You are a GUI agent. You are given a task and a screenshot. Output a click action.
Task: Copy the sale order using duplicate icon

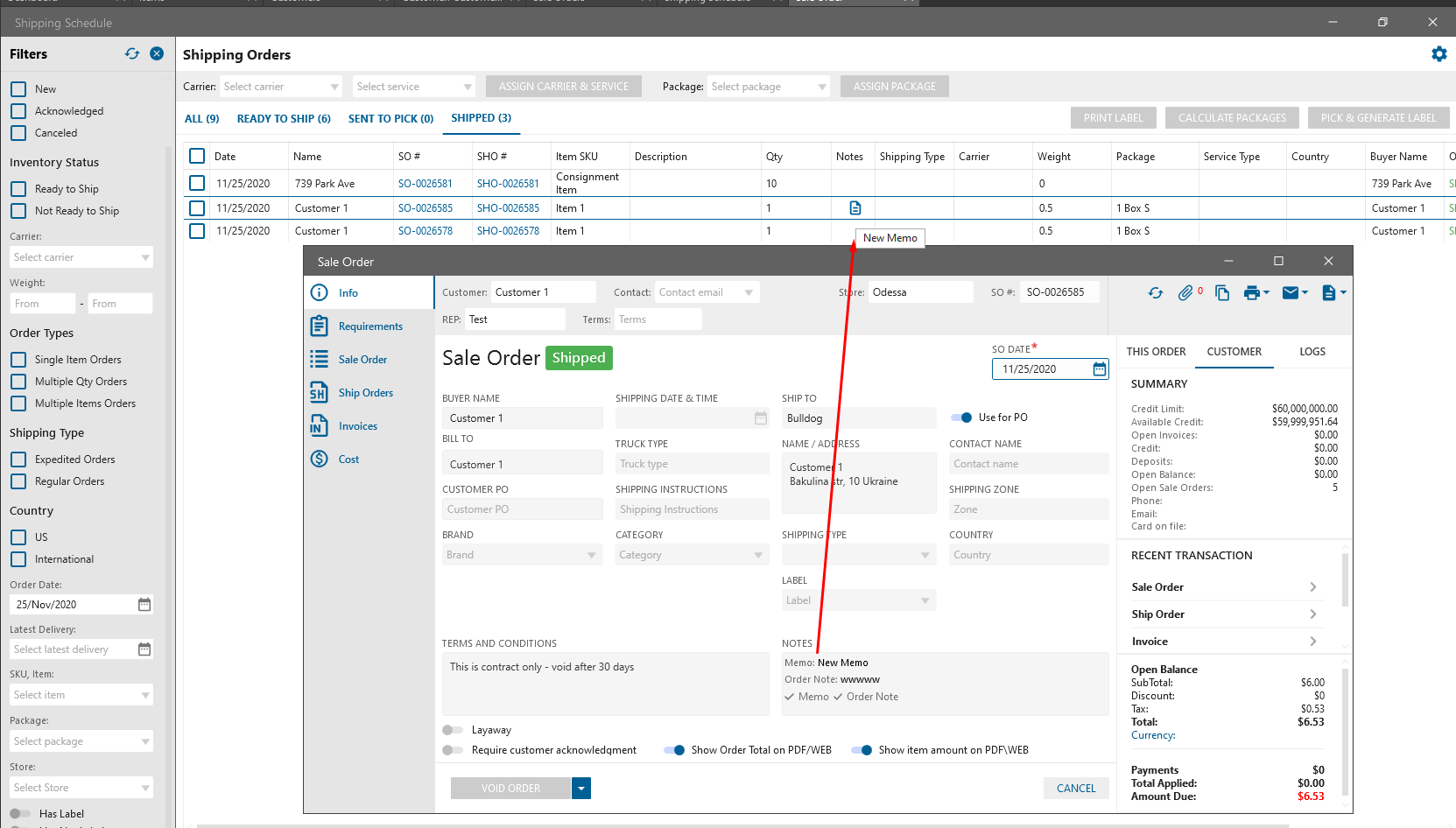pos(1222,293)
